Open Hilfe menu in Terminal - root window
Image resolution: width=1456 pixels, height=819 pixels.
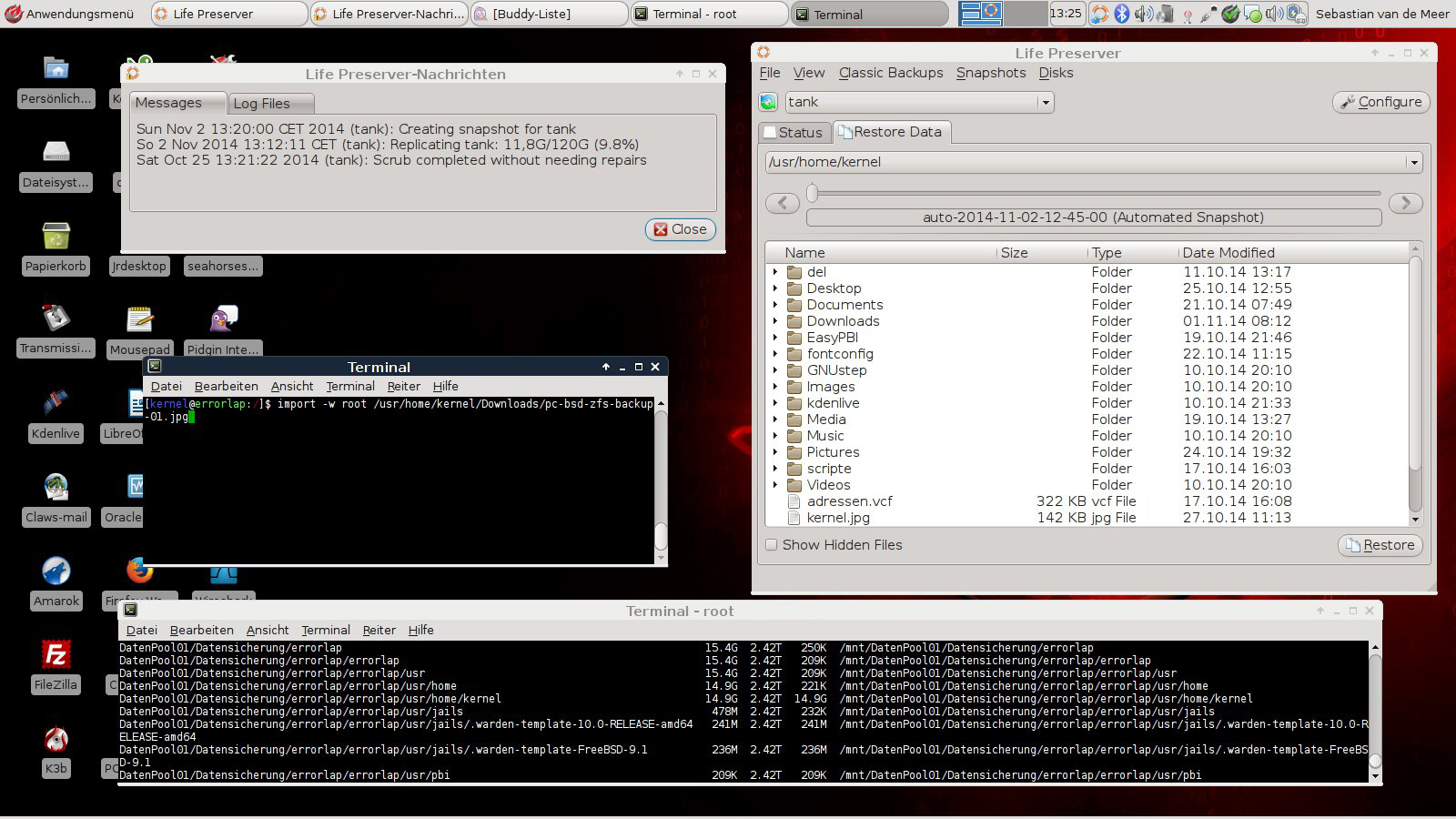pos(420,630)
